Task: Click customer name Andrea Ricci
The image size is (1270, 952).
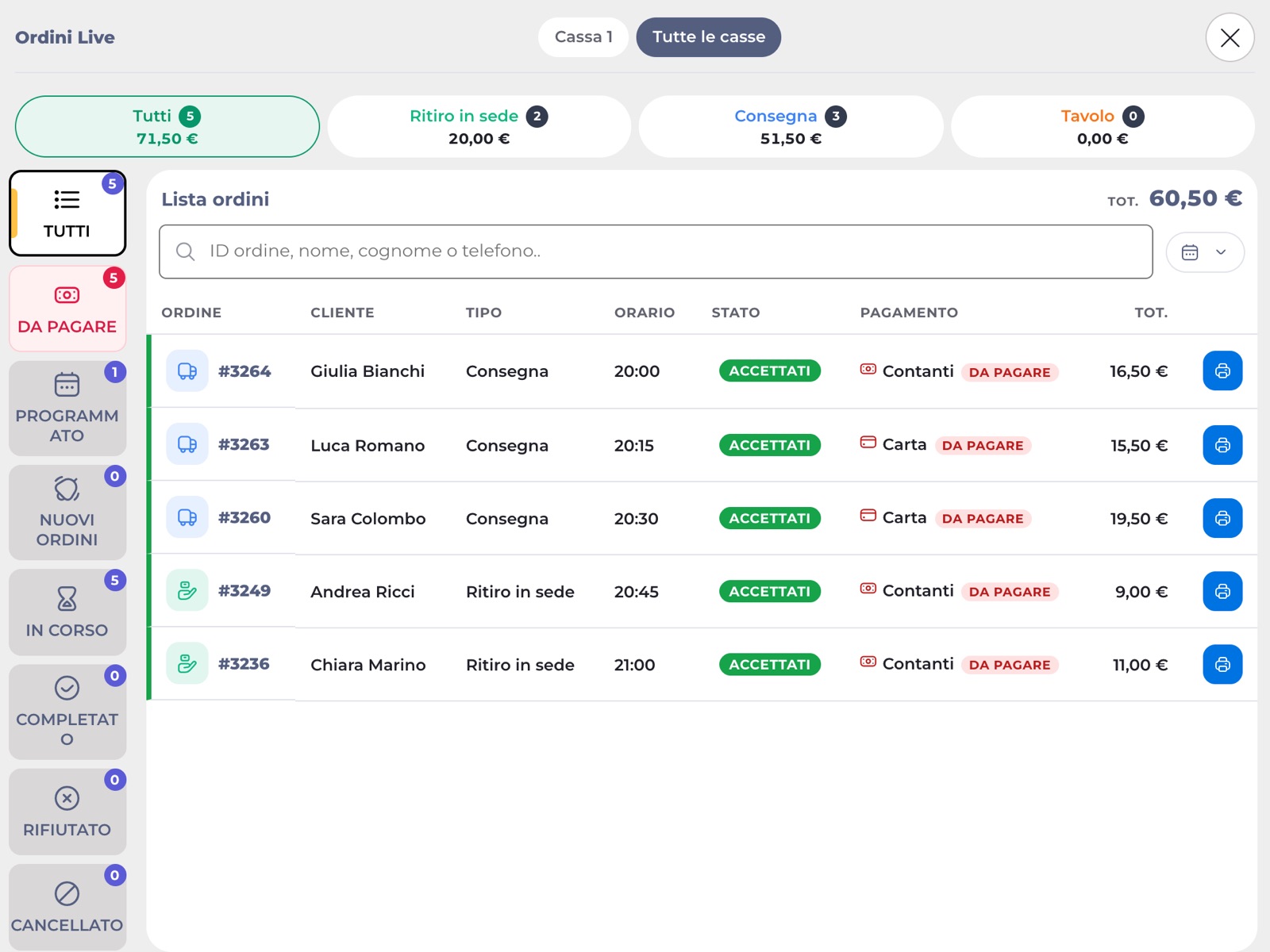Action: point(363,592)
